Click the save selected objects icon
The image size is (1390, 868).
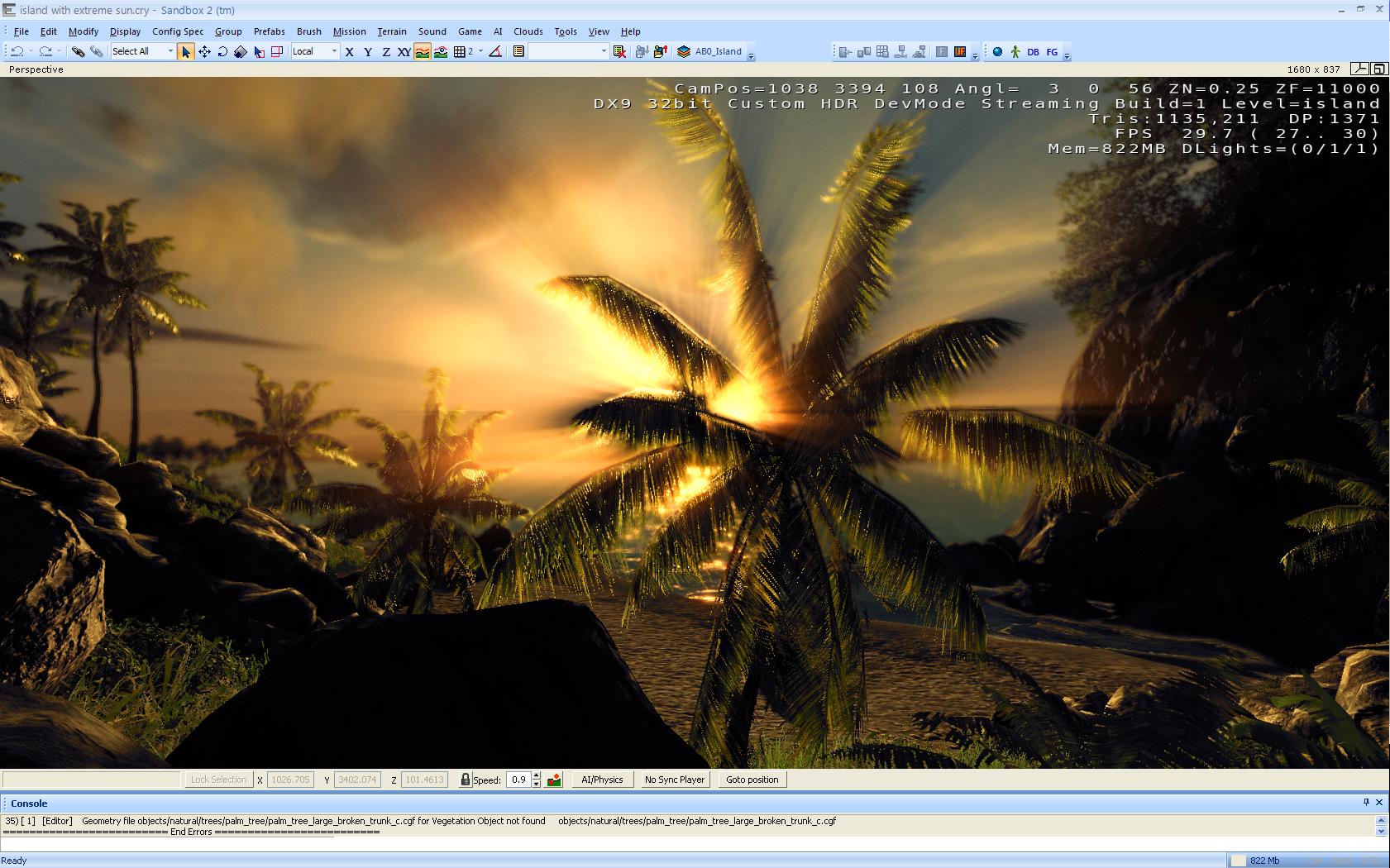[642, 51]
